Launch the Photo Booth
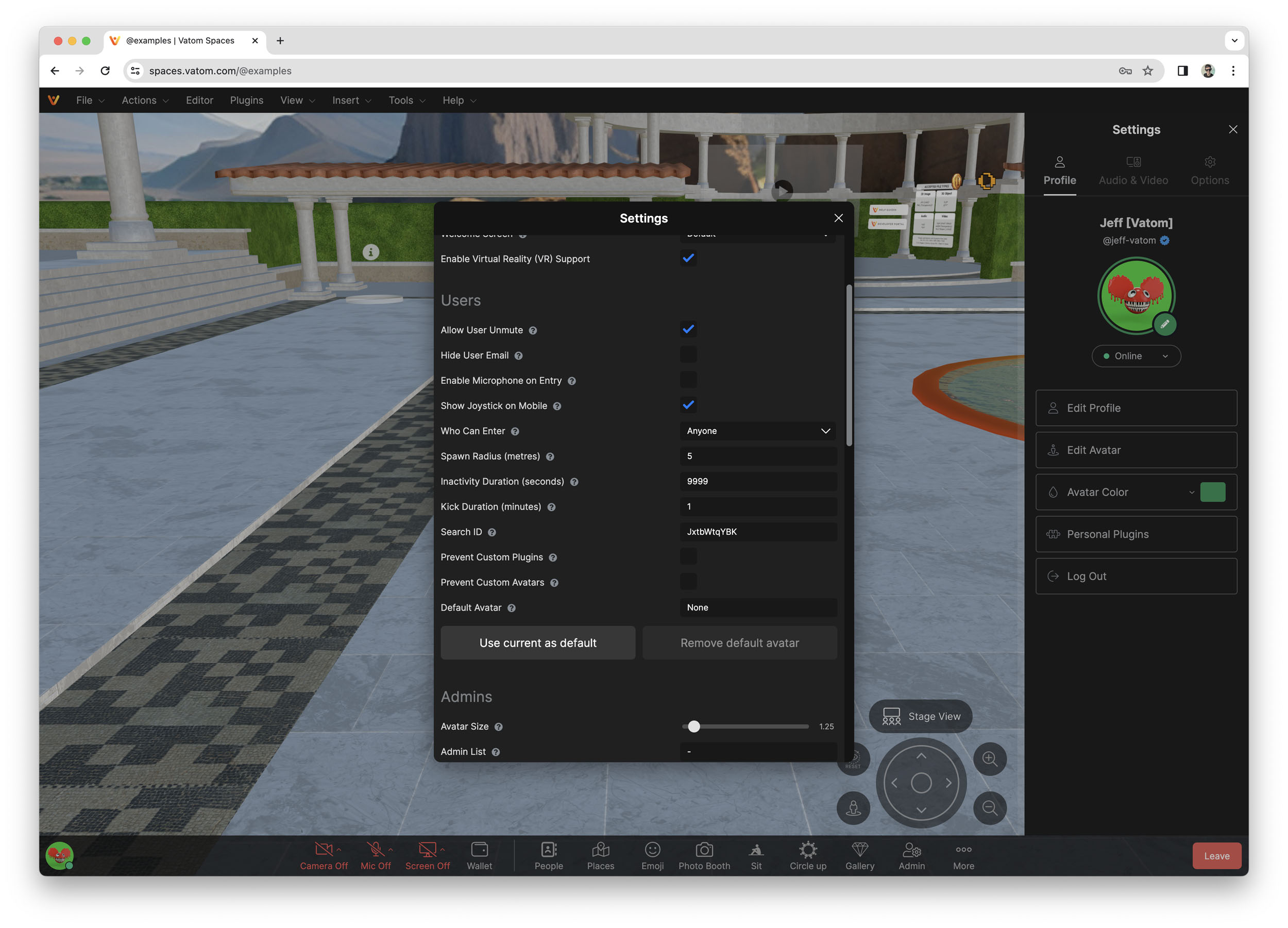 pyautogui.click(x=704, y=855)
